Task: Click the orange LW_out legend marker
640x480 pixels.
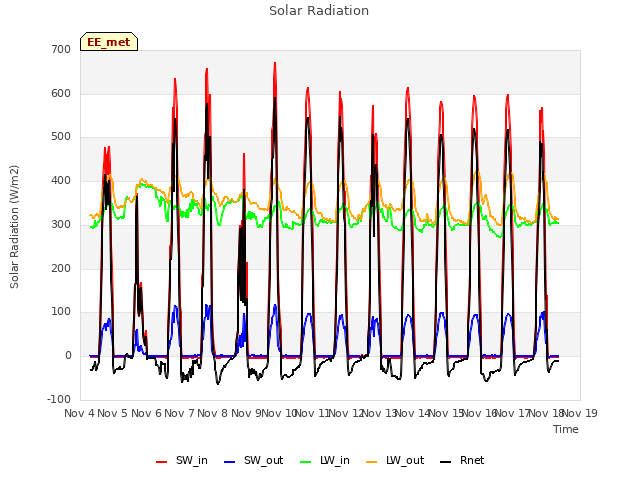Action: [372, 462]
